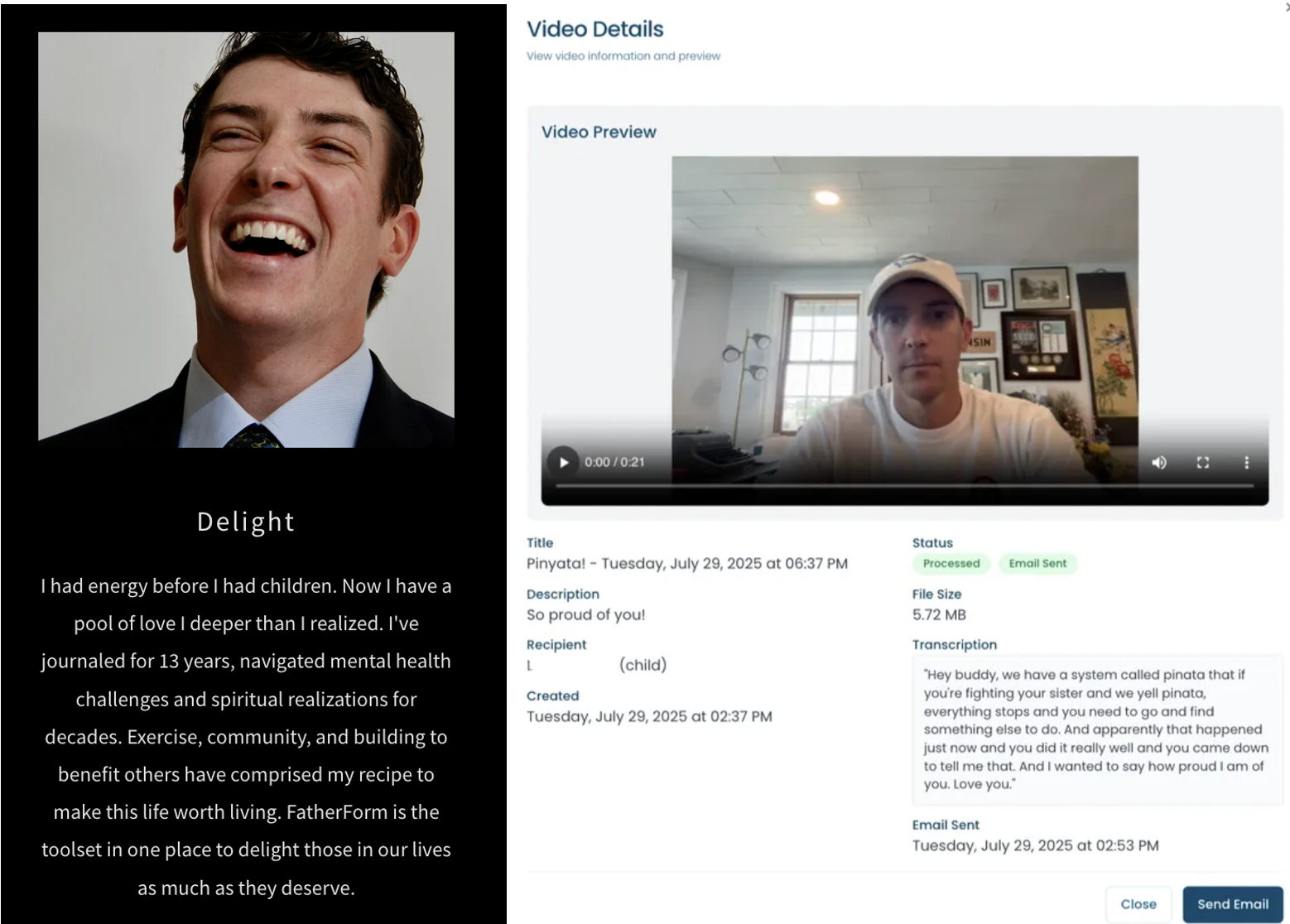Enter fullscreen mode for the video
This screenshot has height=924, width=1290.
click(x=1203, y=462)
